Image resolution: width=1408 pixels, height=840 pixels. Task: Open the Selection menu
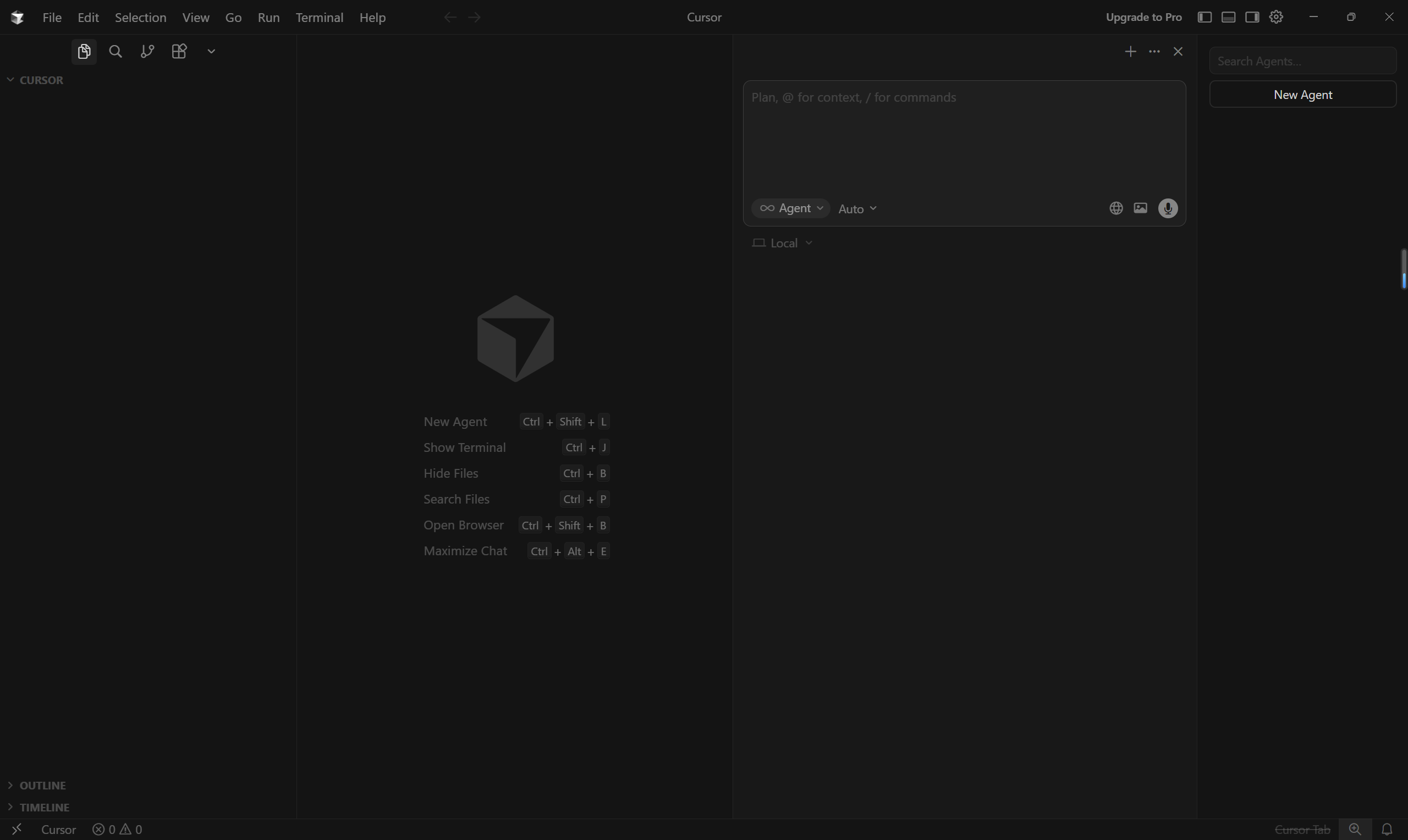tap(140, 18)
